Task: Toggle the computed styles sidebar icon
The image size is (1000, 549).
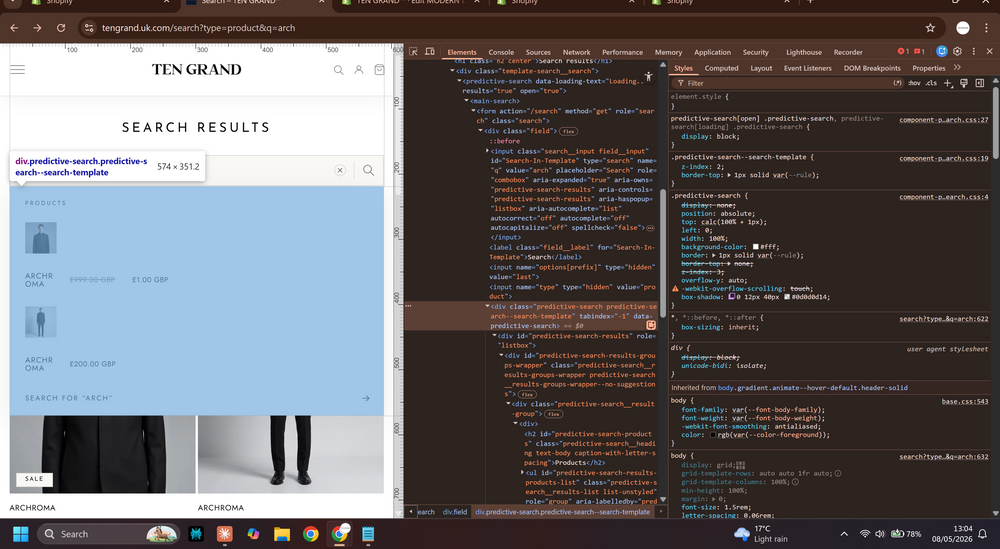Action: (x=980, y=83)
